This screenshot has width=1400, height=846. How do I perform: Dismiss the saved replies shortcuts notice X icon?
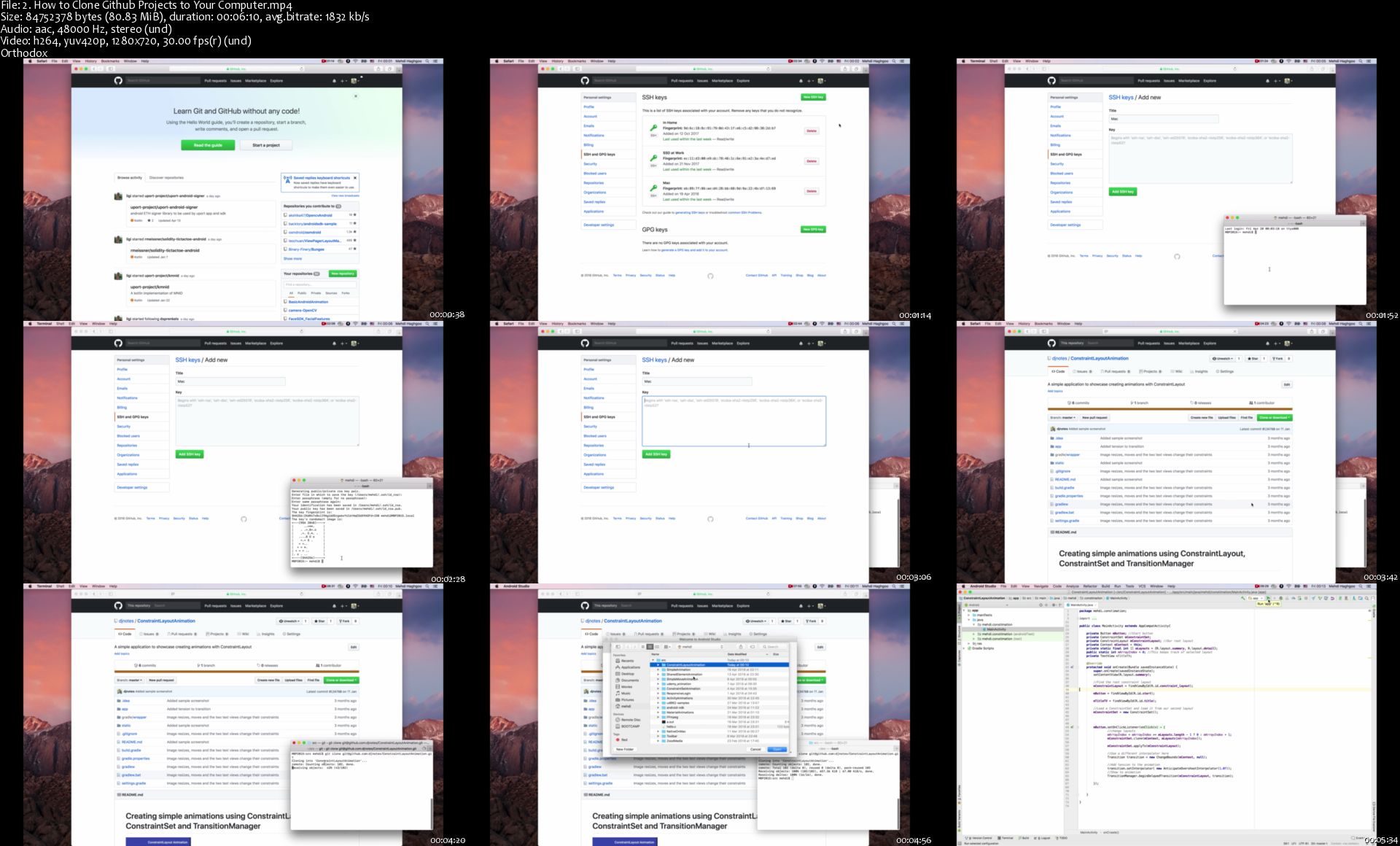point(355,177)
